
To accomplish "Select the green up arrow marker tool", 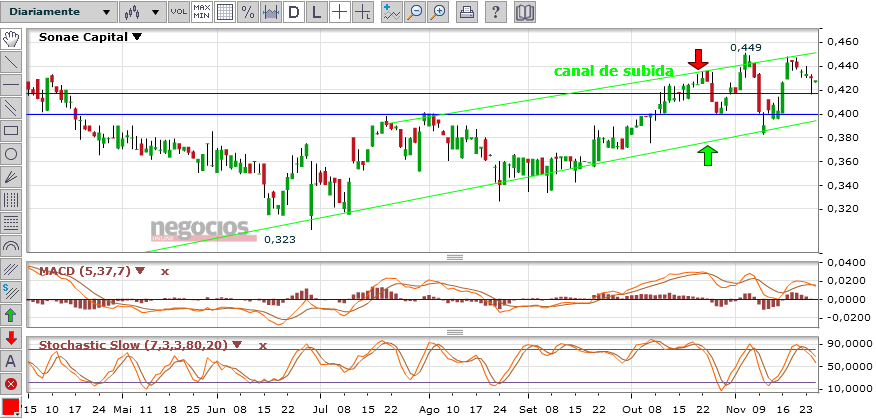I will [11, 316].
